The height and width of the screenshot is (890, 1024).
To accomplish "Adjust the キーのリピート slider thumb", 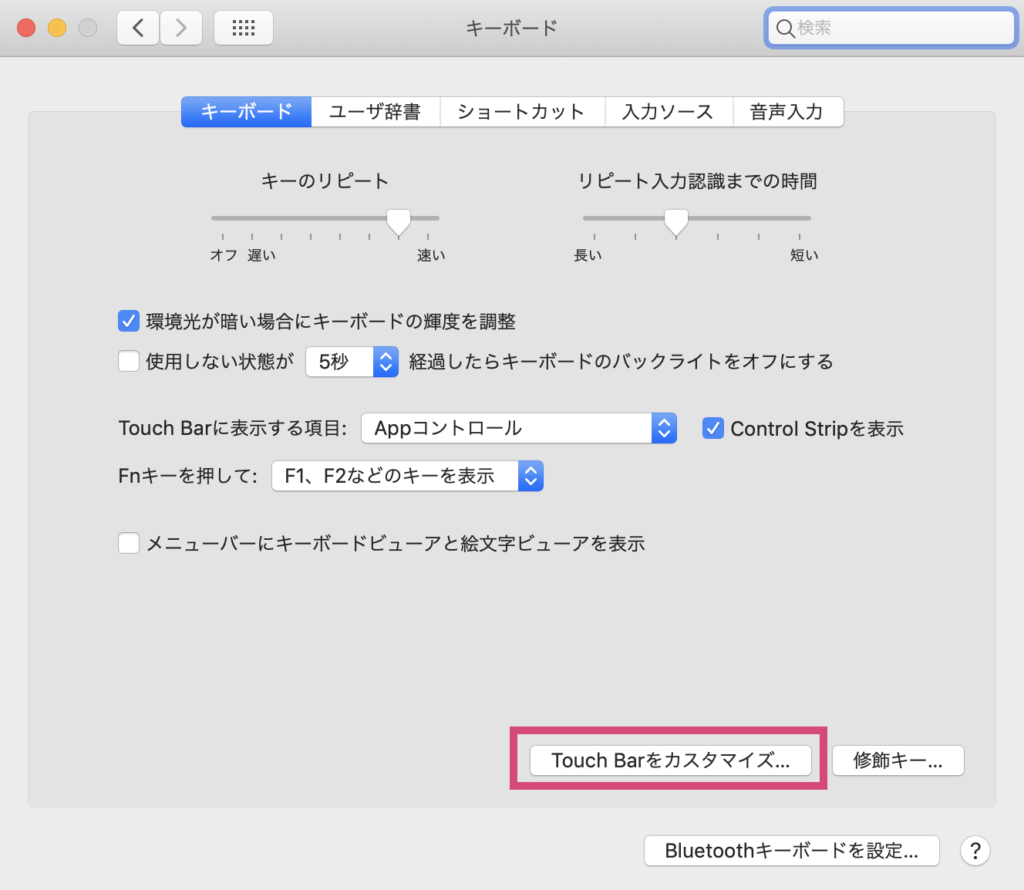I will [x=398, y=221].
